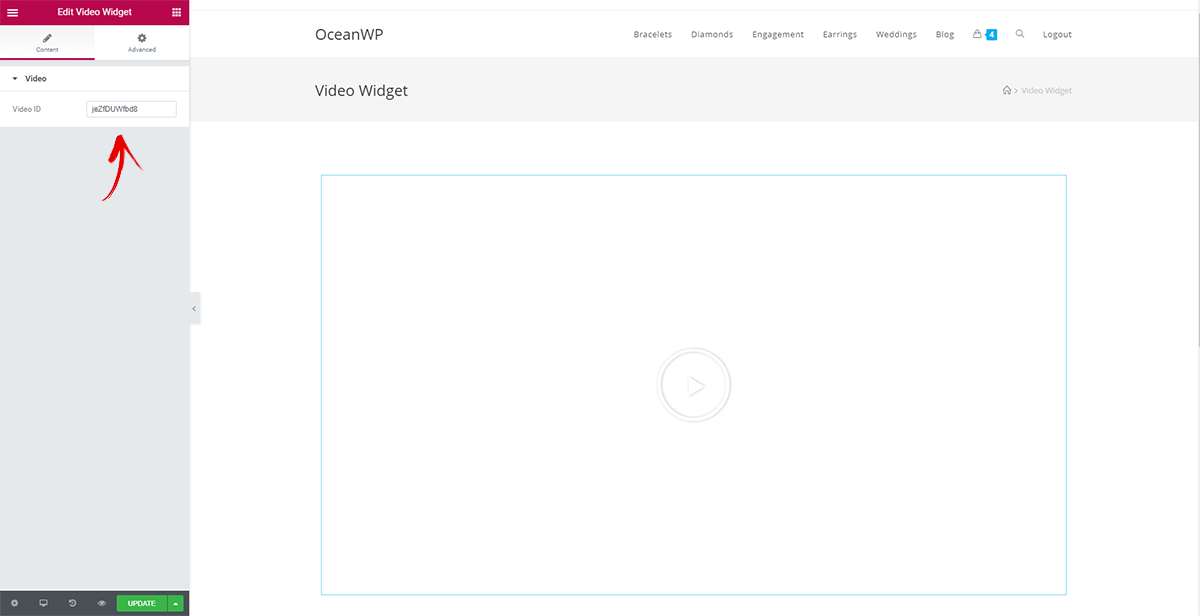Click the Video Widget page title
Screen dimensions: 1200x616
pyautogui.click(x=361, y=90)
